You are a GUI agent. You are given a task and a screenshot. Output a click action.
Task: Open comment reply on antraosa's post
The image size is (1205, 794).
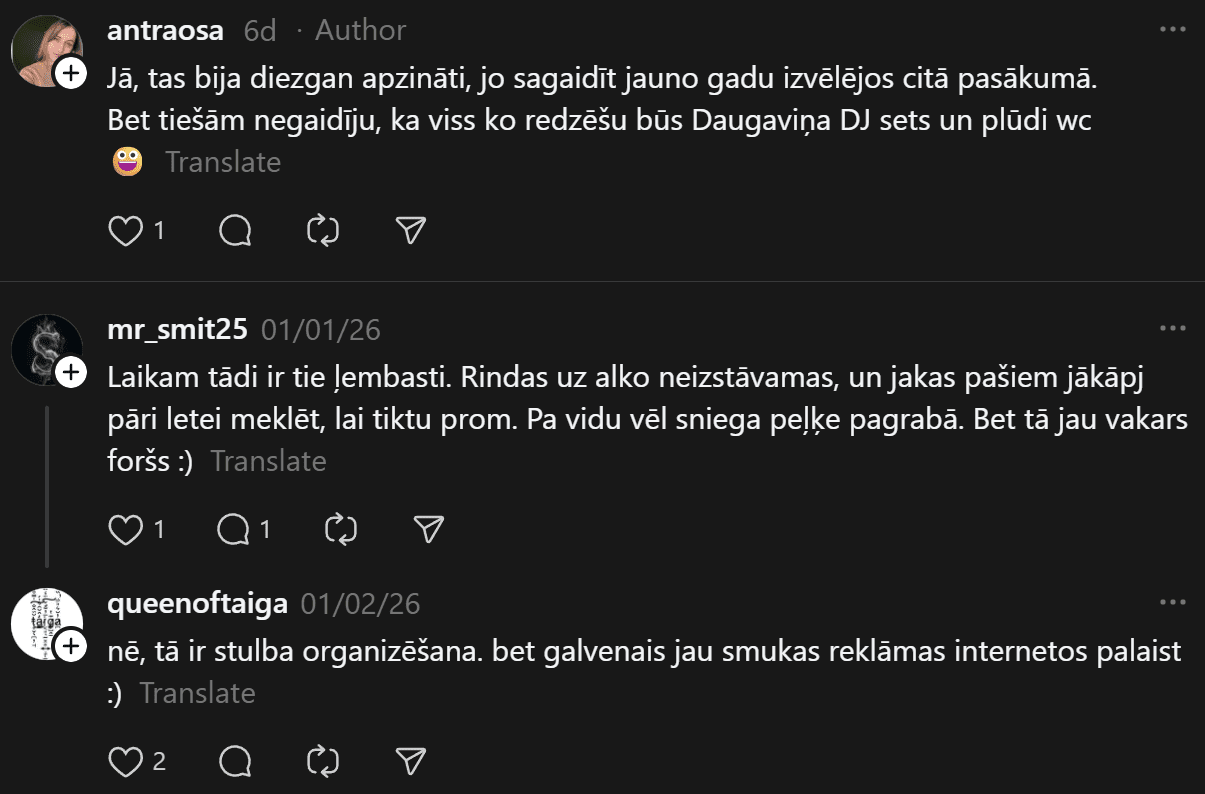pyautogui.click(x=235, y=231)
